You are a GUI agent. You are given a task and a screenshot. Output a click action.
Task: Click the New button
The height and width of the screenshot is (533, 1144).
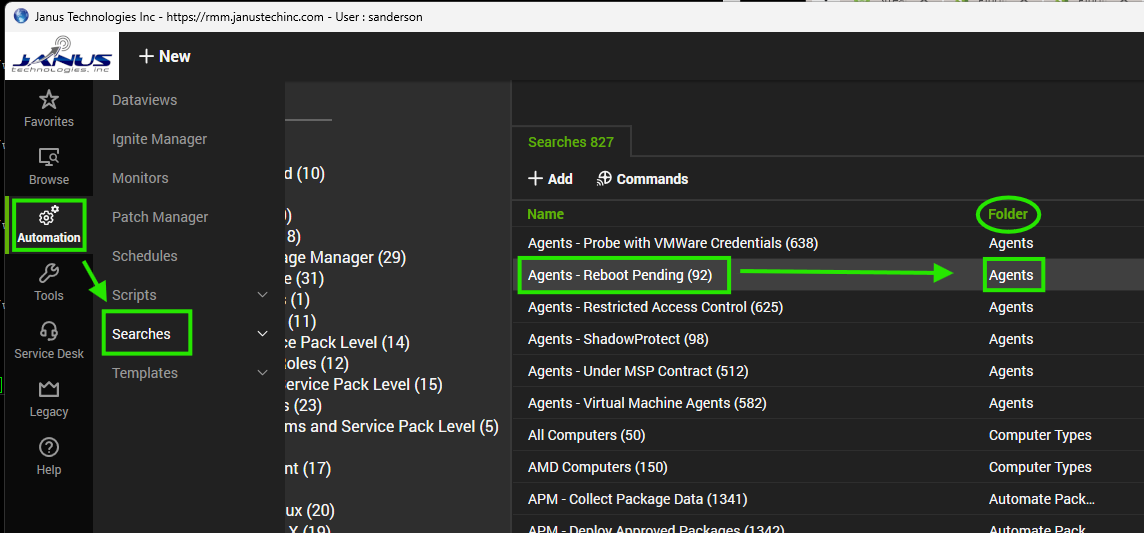(x=164, y=56)
